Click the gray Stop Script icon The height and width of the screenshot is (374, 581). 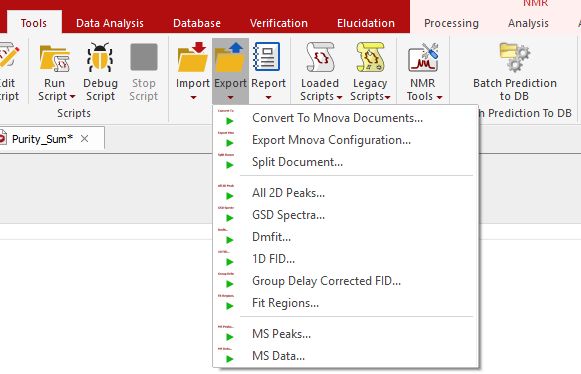click(x=144, y=57)
